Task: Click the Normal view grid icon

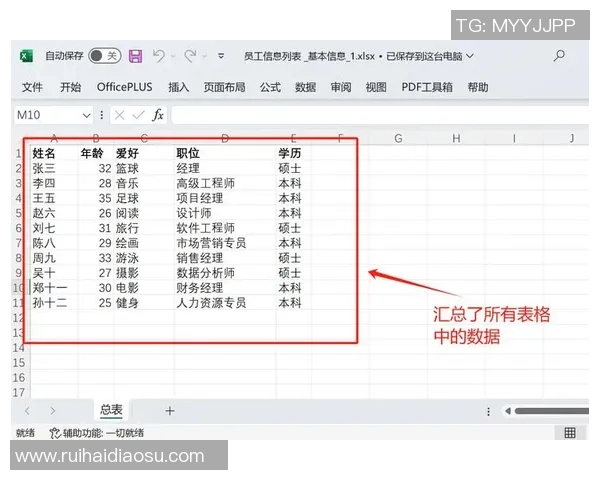Action: (570, 433)
